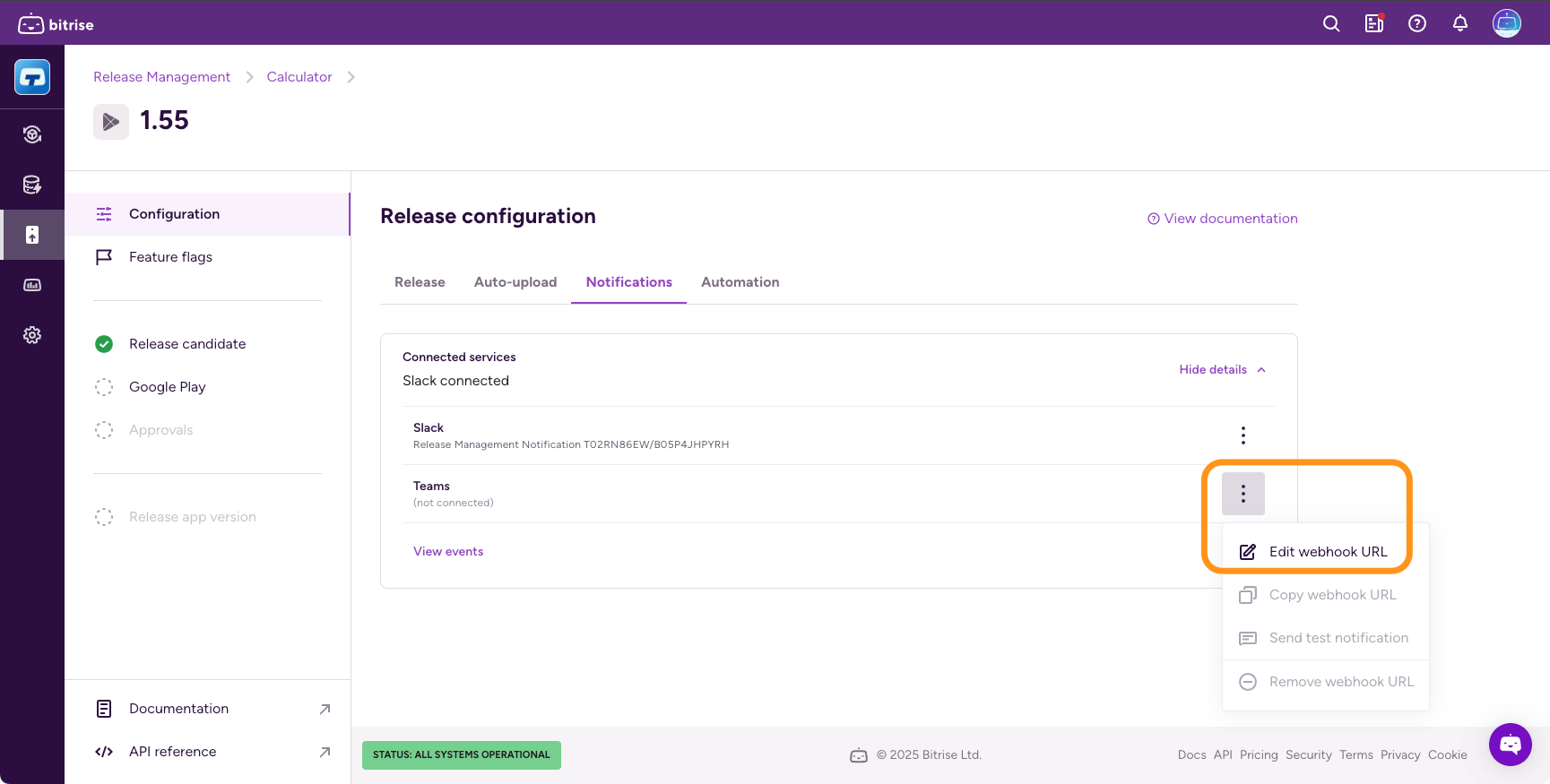Open the search magnifier icon
The height and width of the screenshot is (784, 1550).
[x=1331, y=24]
